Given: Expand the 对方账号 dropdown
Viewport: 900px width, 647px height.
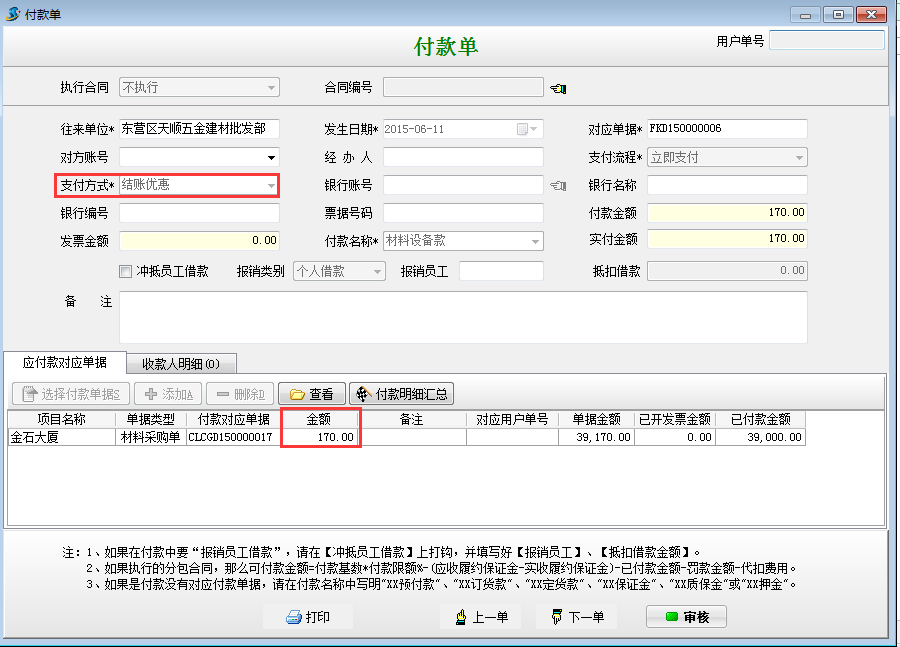Looking at the screenshot, I should [271, 158].
